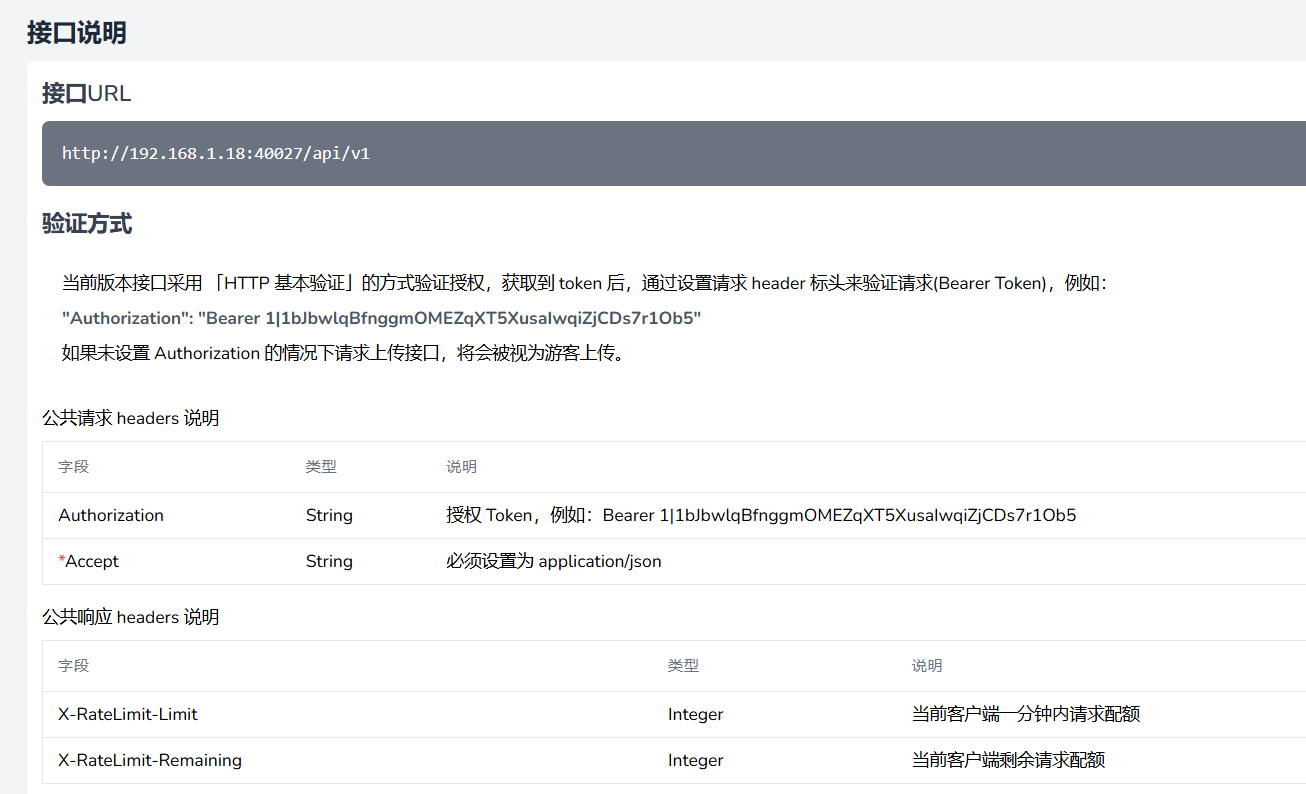Click the 说明 header in request headers table
1306x794 pixels.
pyautogui.click(x=461, y=467)
